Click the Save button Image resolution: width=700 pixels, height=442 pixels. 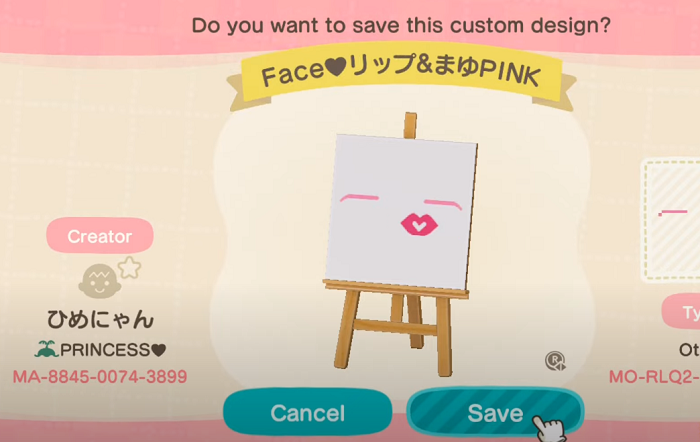495,413
